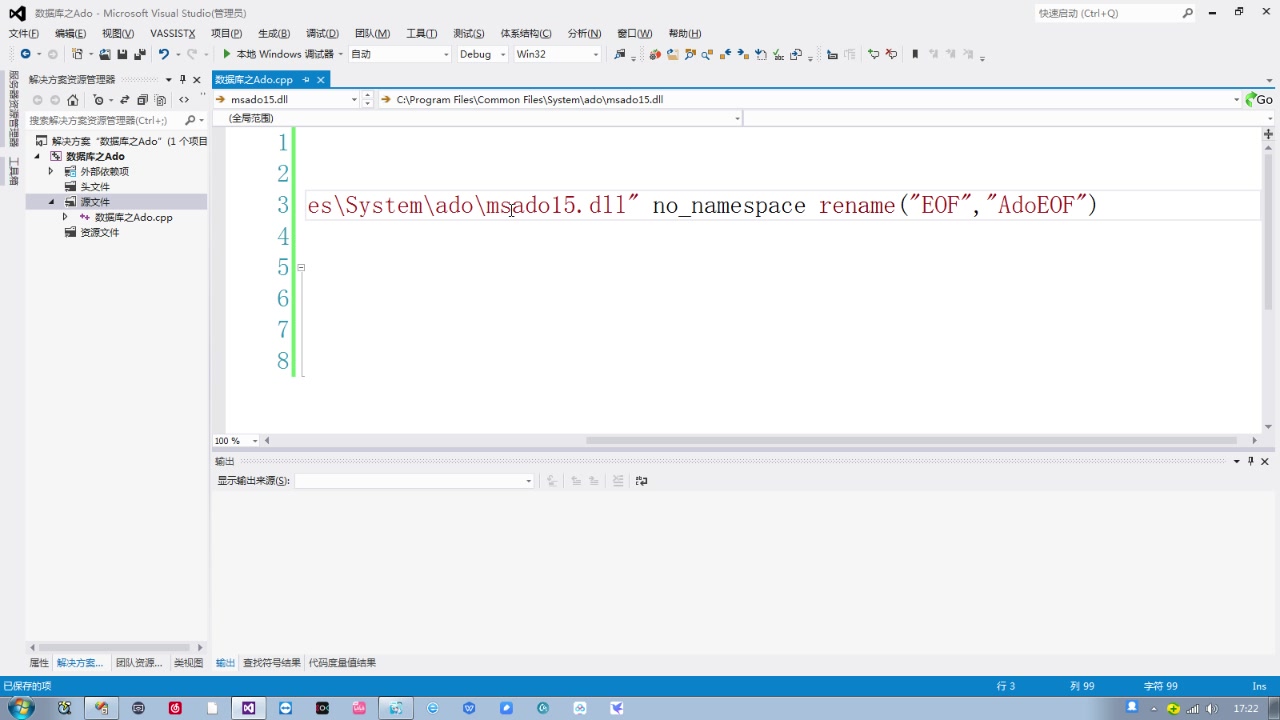Select the 资源文件 folder in the tree
The image size is (1280, 720).
[99, 232]
